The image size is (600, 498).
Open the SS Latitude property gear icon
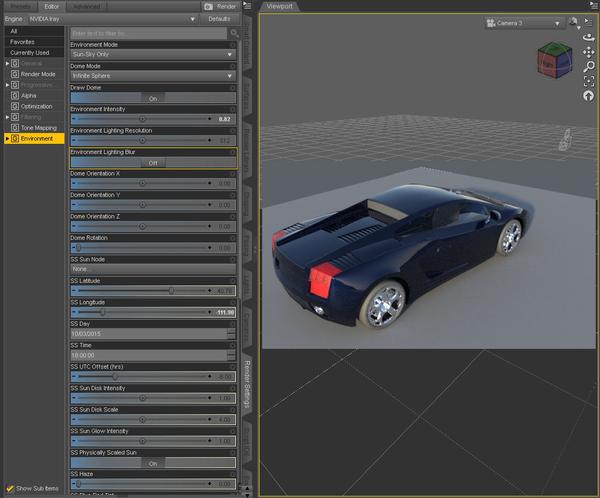[x=232, y=281]
